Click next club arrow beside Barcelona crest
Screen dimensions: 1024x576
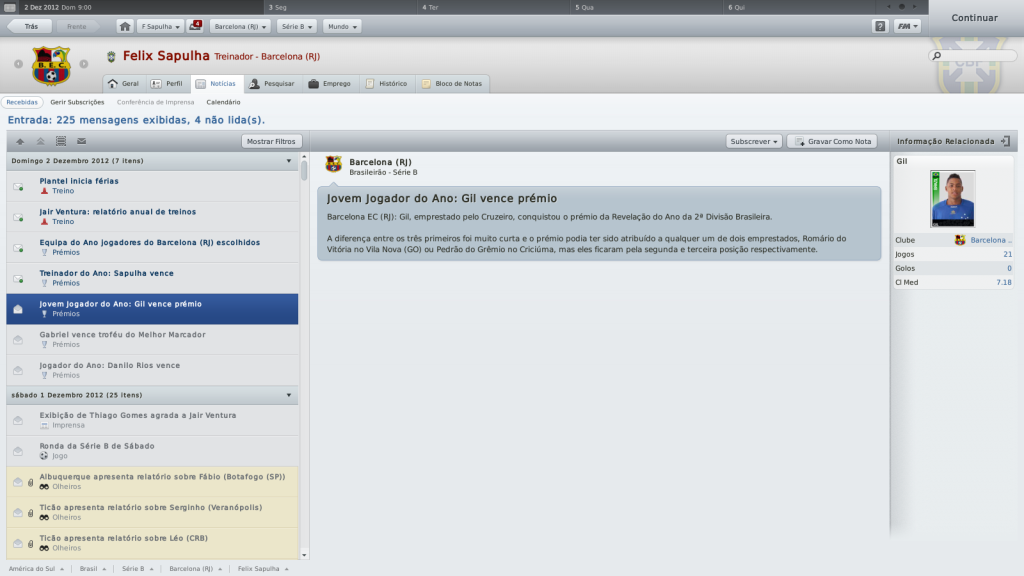84,64
